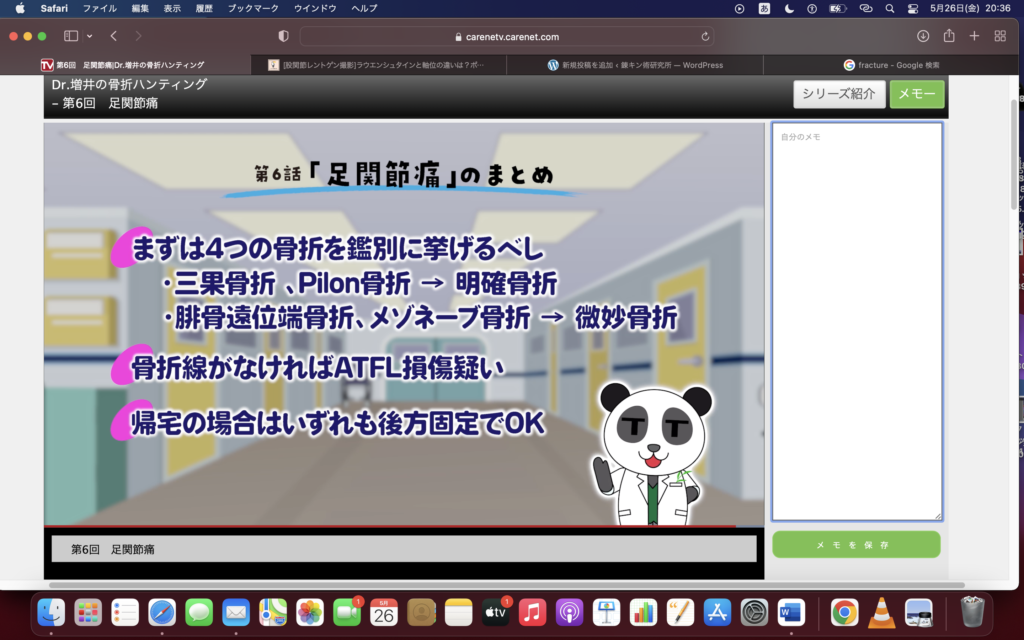Viewport: 1024px width, 640px height.
Task: Click the Safari sidebar toggle icon
Action: click(71, 36)
